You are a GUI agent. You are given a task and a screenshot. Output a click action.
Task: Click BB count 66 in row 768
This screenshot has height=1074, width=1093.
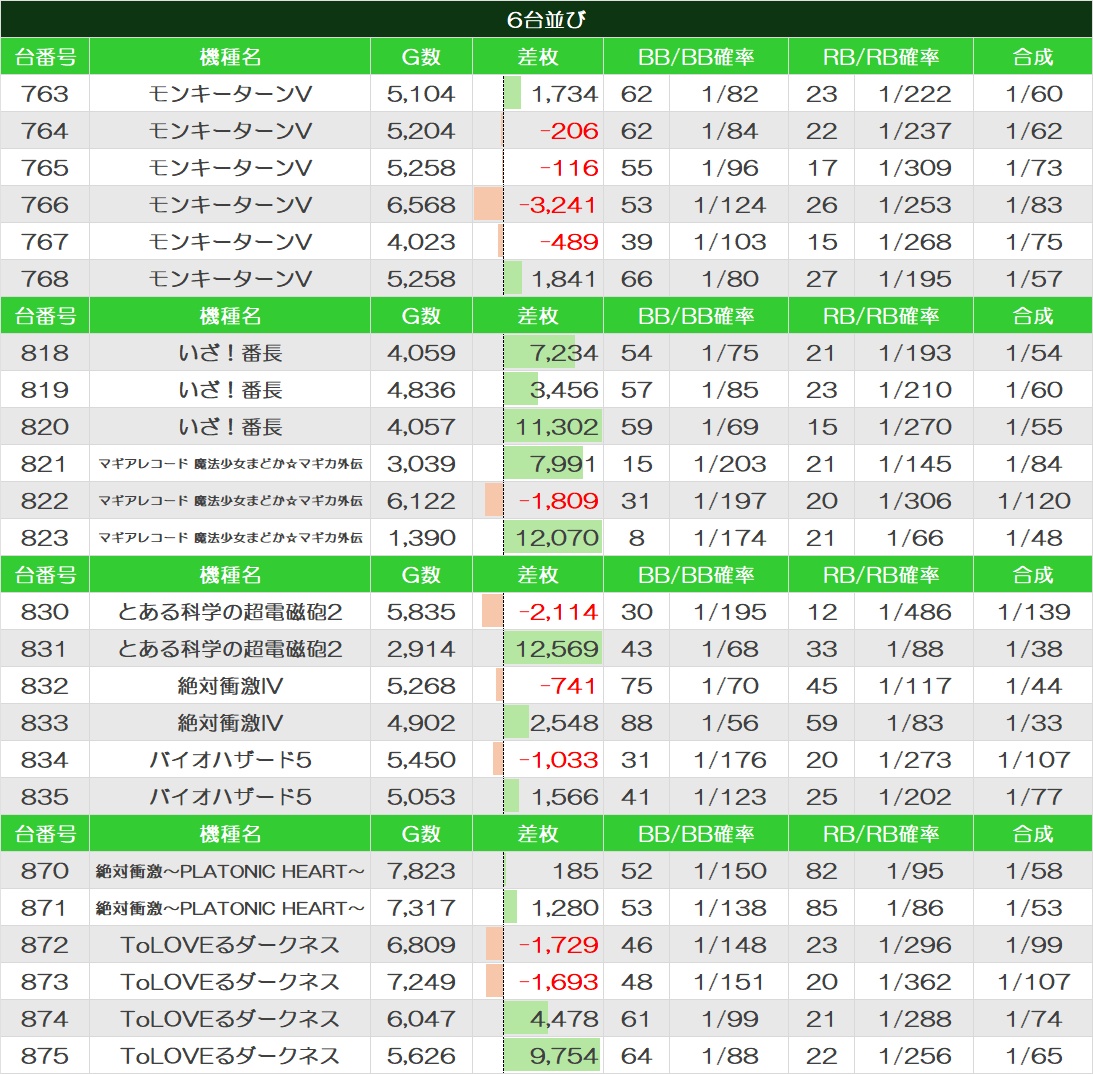pyautogui.click(x=636, y=278)
